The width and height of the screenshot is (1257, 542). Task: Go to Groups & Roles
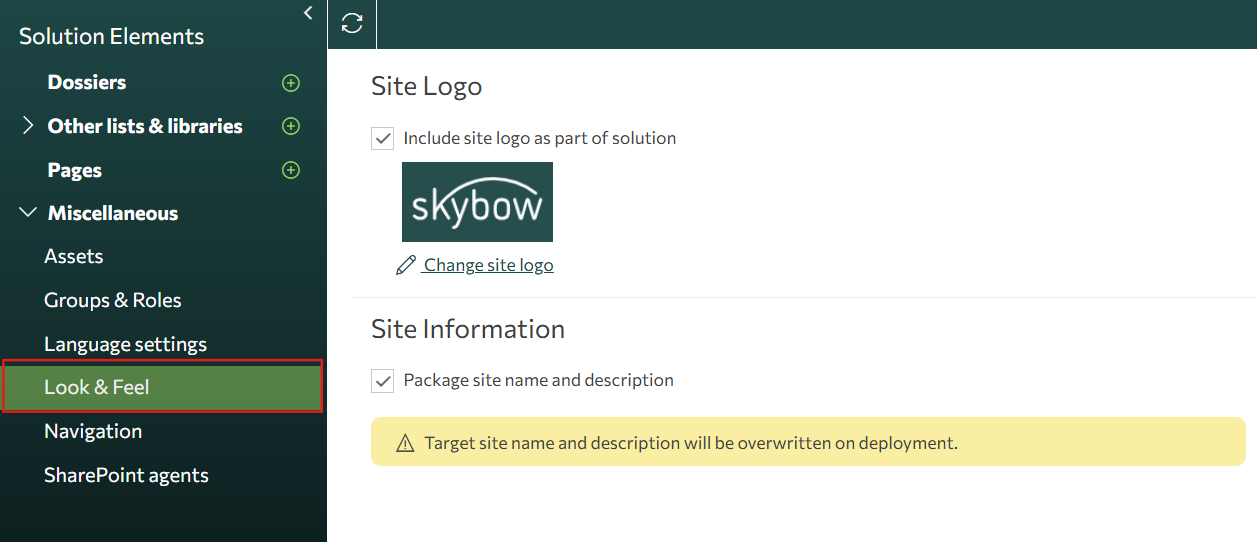[x=113, y=300]
